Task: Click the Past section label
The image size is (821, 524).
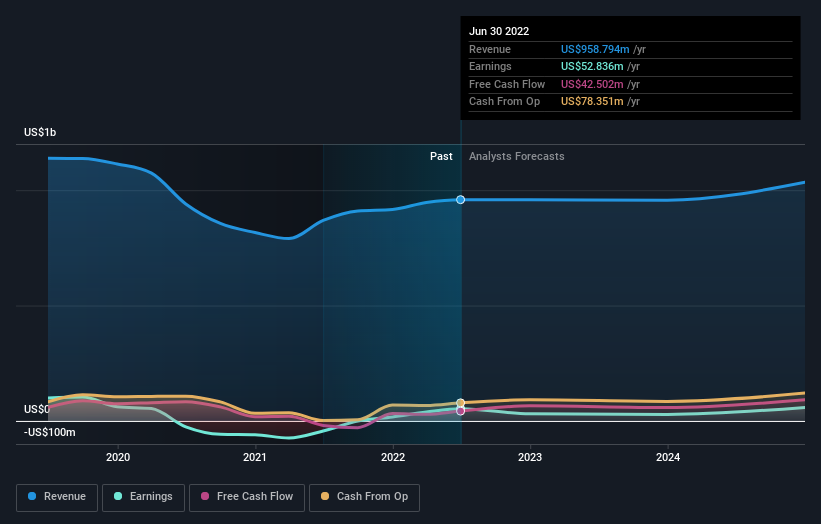Action: coord(441,156)
